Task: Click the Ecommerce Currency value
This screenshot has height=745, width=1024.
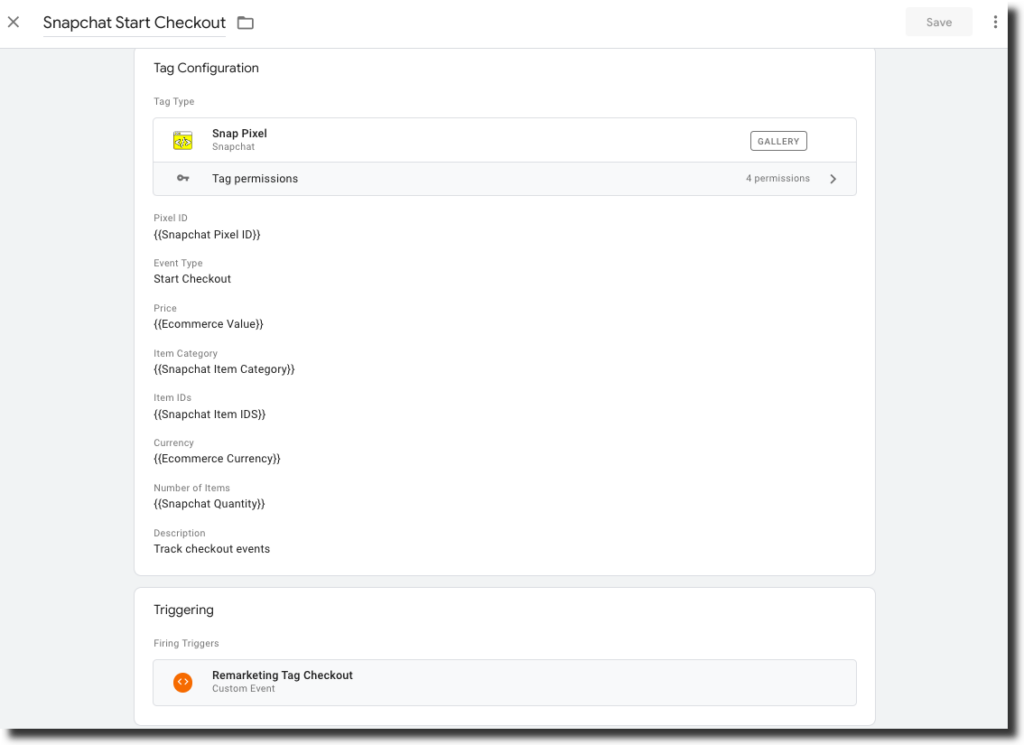Action: [217, 459]
